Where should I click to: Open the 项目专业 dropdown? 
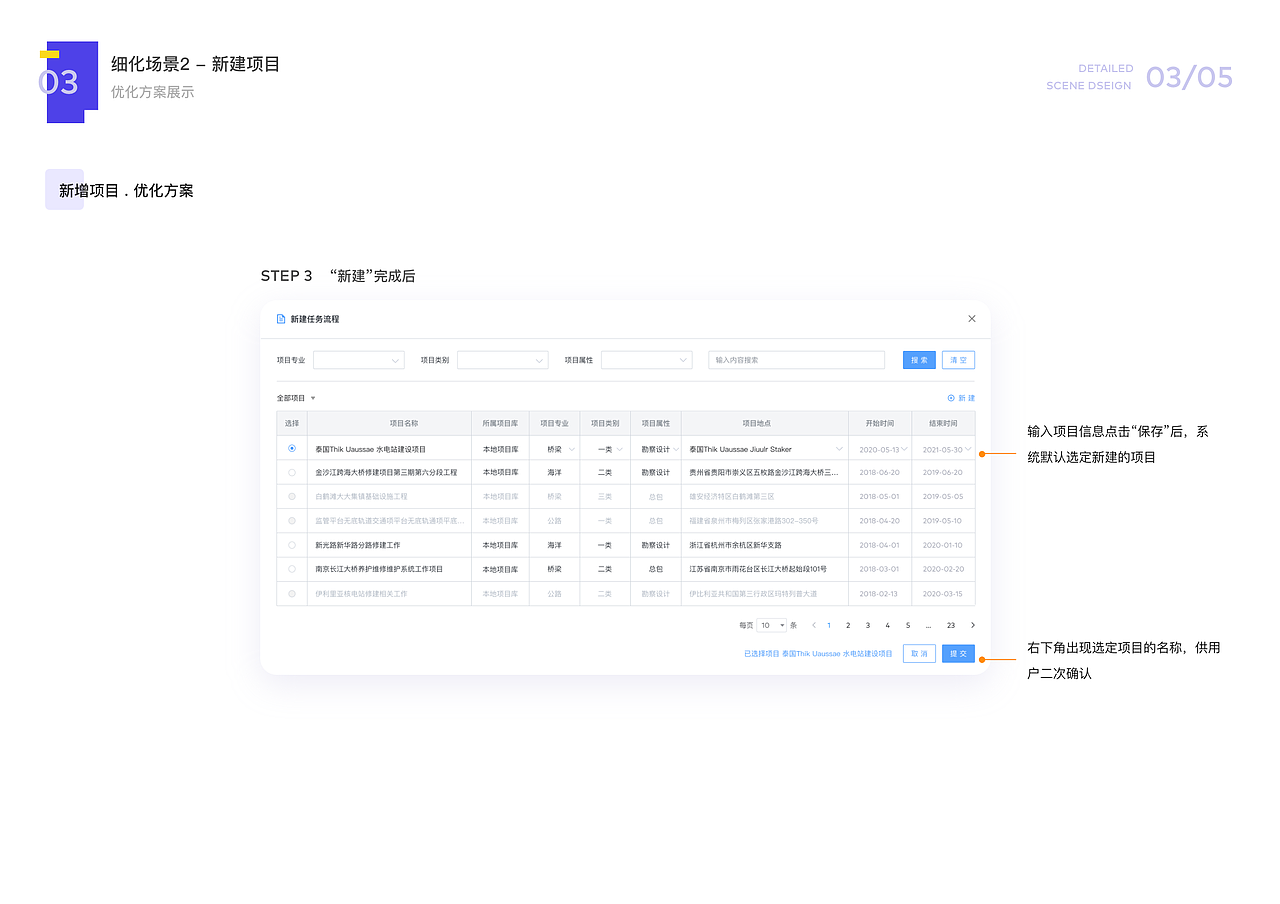pos(358,359)
